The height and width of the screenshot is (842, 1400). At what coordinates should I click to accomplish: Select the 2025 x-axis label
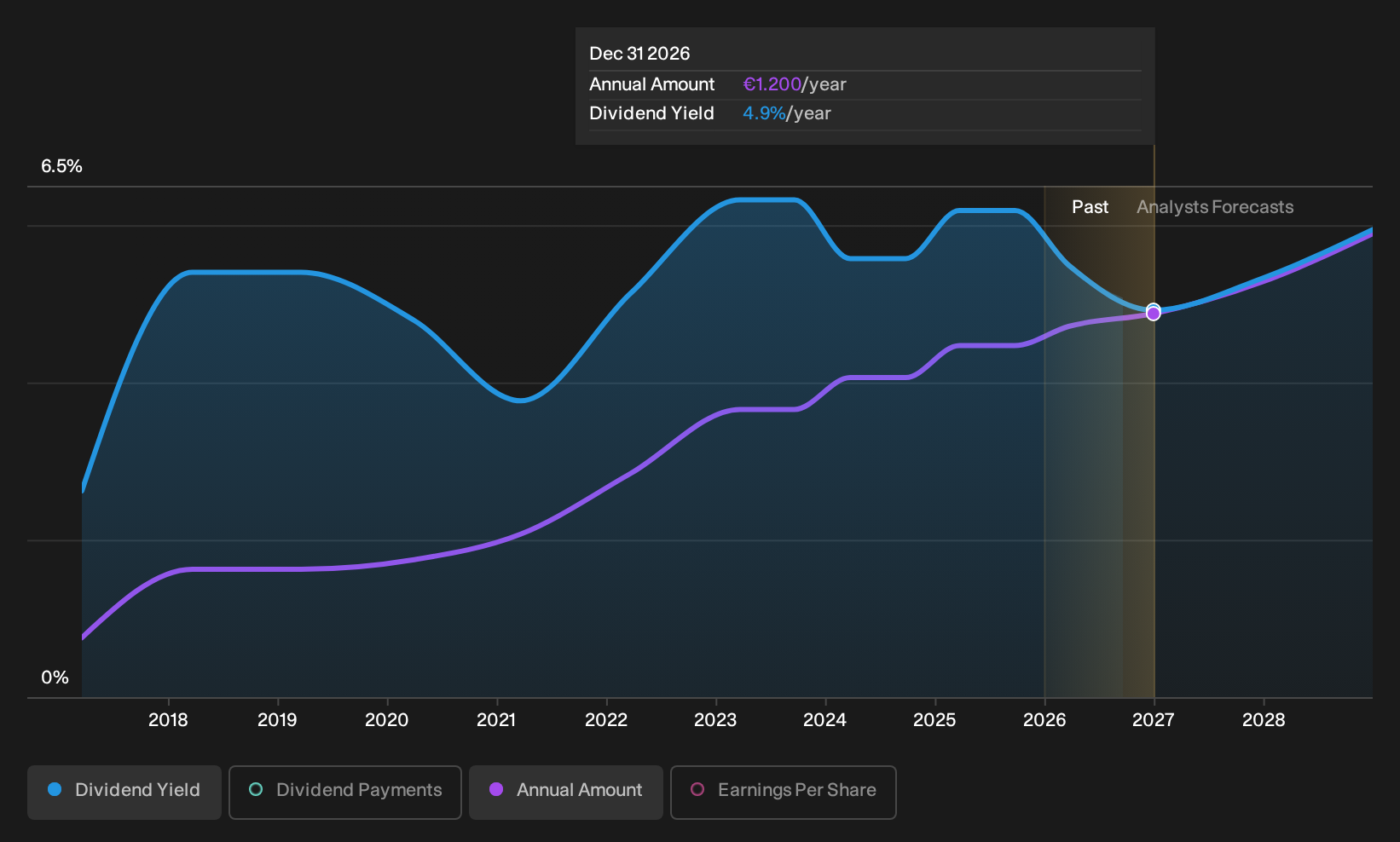click(x=934, y=720)
